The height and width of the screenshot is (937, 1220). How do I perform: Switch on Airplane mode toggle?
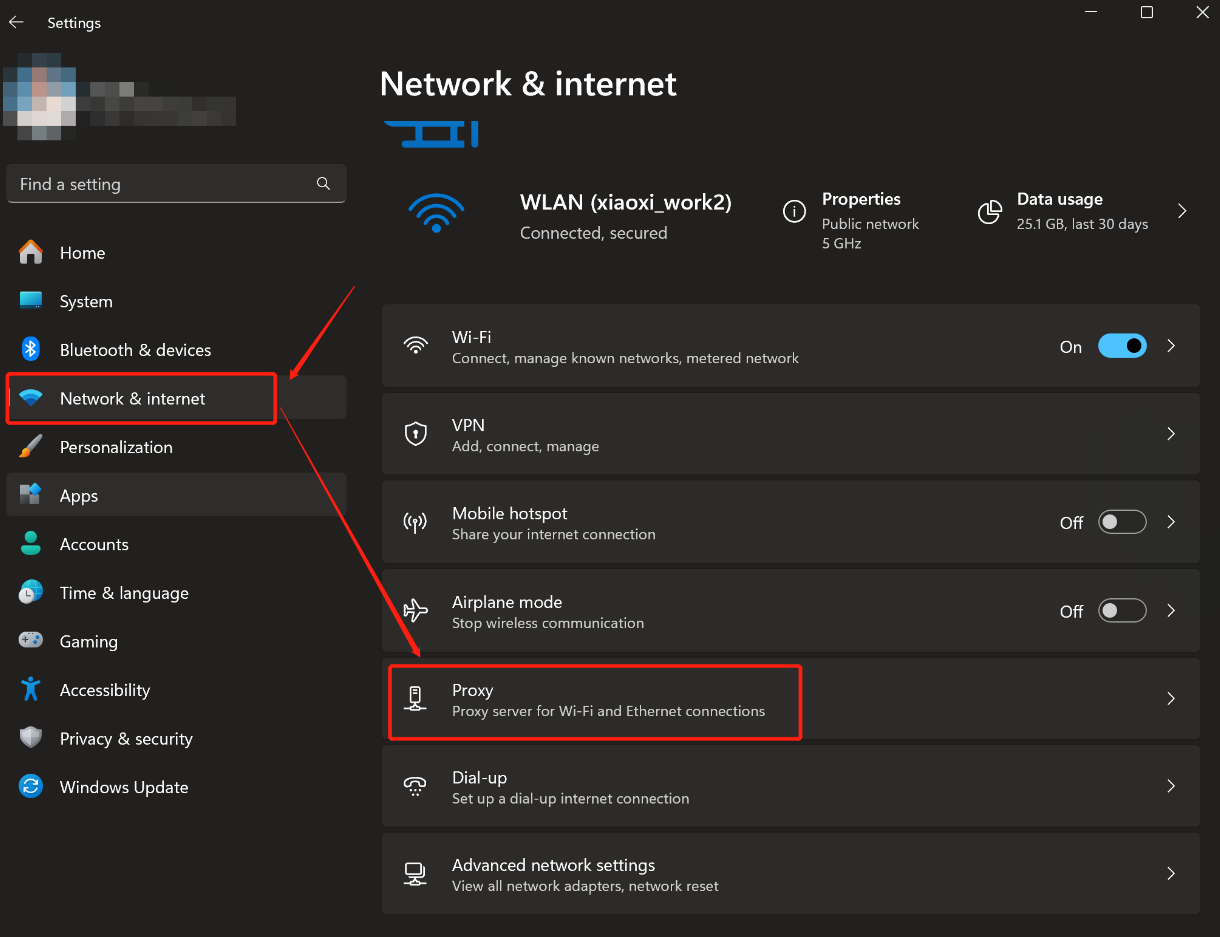[x=1122, y=610]
